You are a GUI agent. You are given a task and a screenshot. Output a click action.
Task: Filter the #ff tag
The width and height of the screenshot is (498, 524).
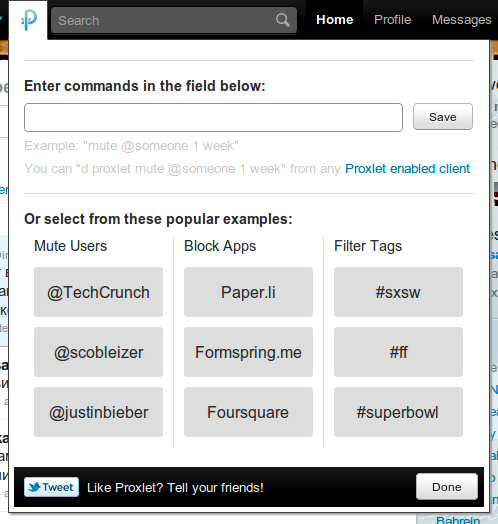(x=398, y=352)
